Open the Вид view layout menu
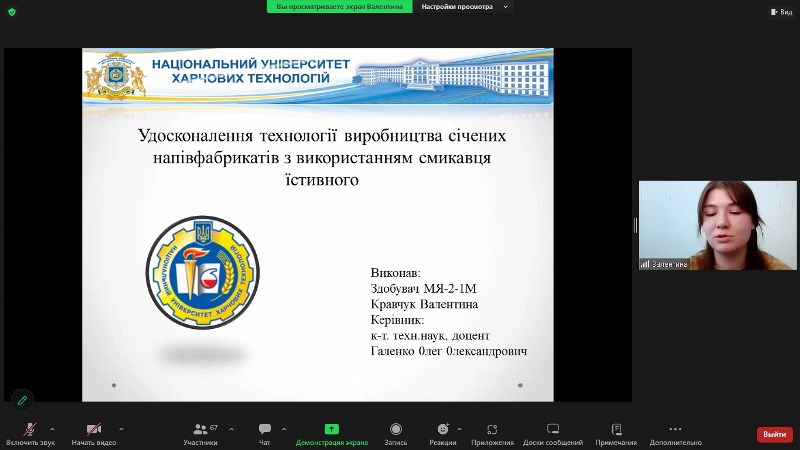The height and width of the screenshot is (450, 800). 781,11
